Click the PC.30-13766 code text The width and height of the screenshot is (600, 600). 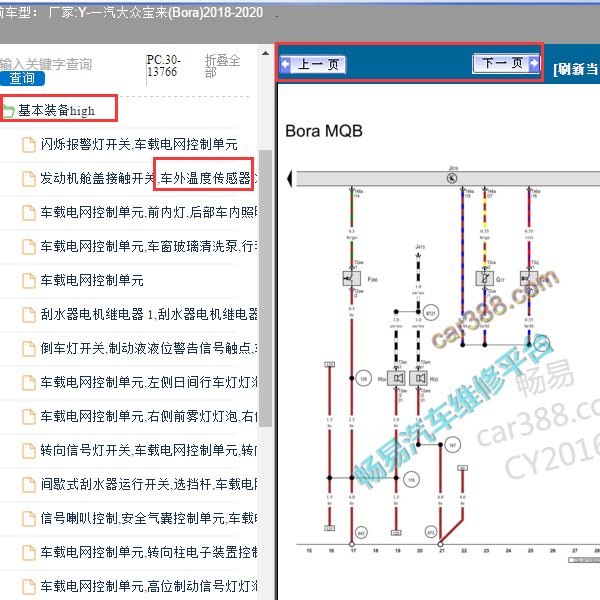tap(163, 66)
